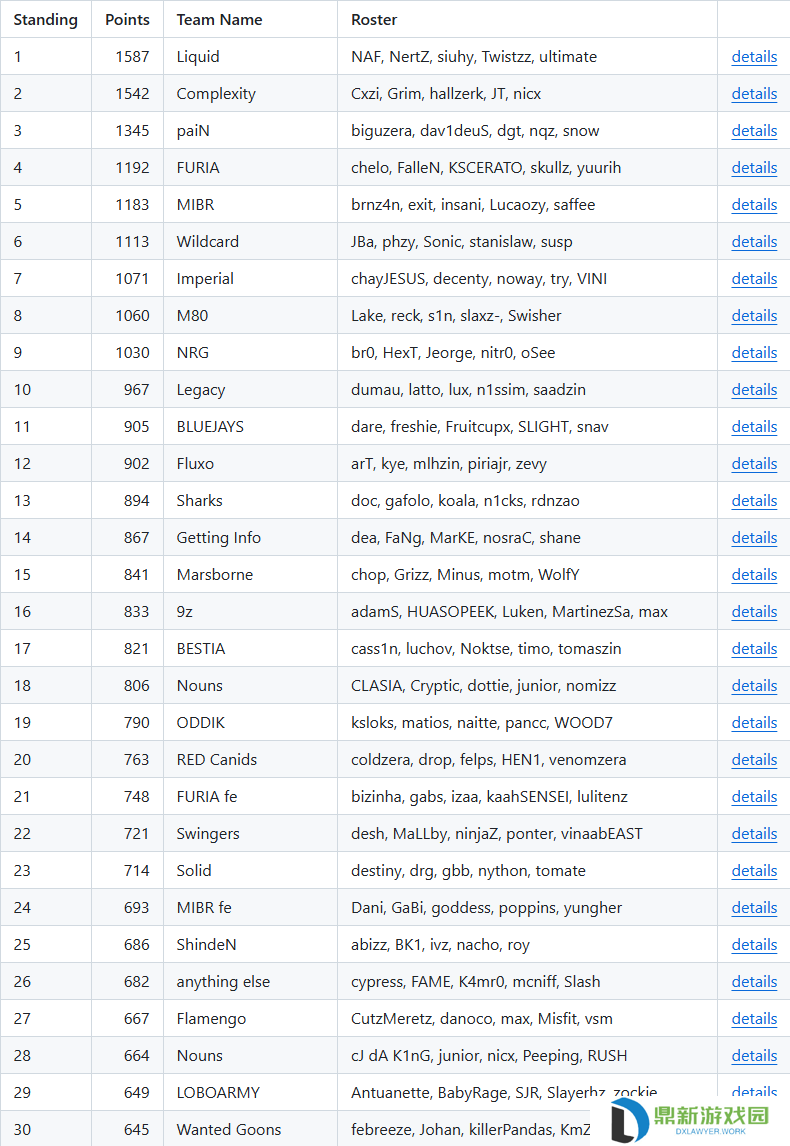This screenshot has width=790, height=1146.
Task: Click roster 'adamS, HUASOPEEK, Luken, MartinezSa, max'
Action: pos(509,612)
